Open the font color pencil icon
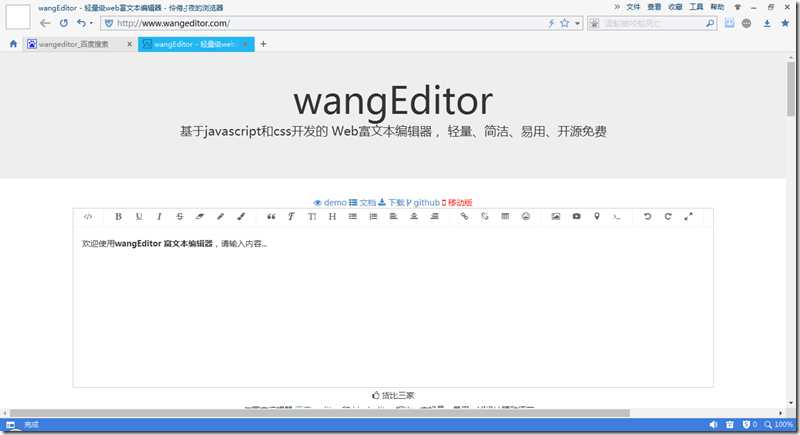The height and width of the screenshot is (435, 800). click(x=220, y=217)
